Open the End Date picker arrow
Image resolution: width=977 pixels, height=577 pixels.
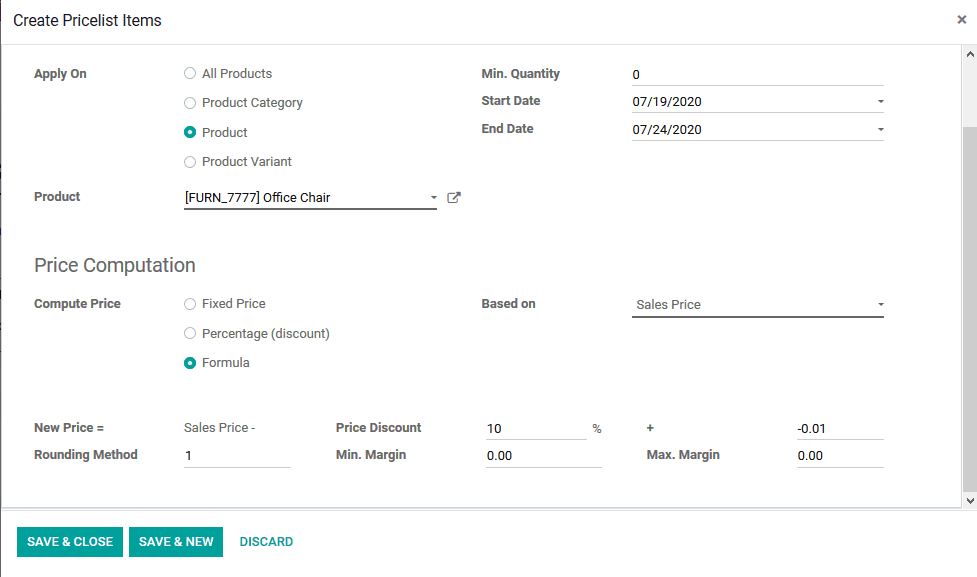coord(880,130)
